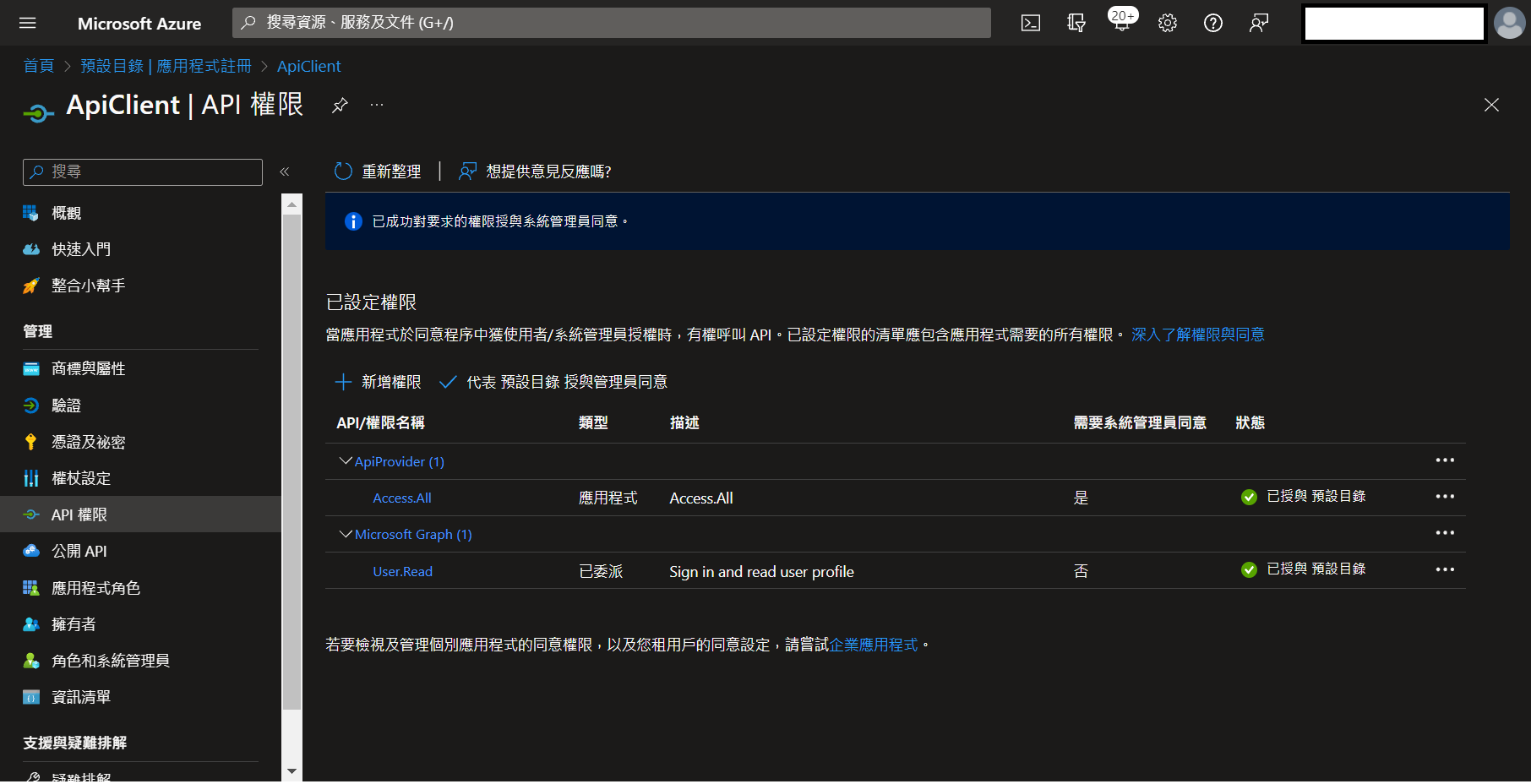Click the 狀態 column header
The image size is (1531, 784).
(x=1250, y=422)
